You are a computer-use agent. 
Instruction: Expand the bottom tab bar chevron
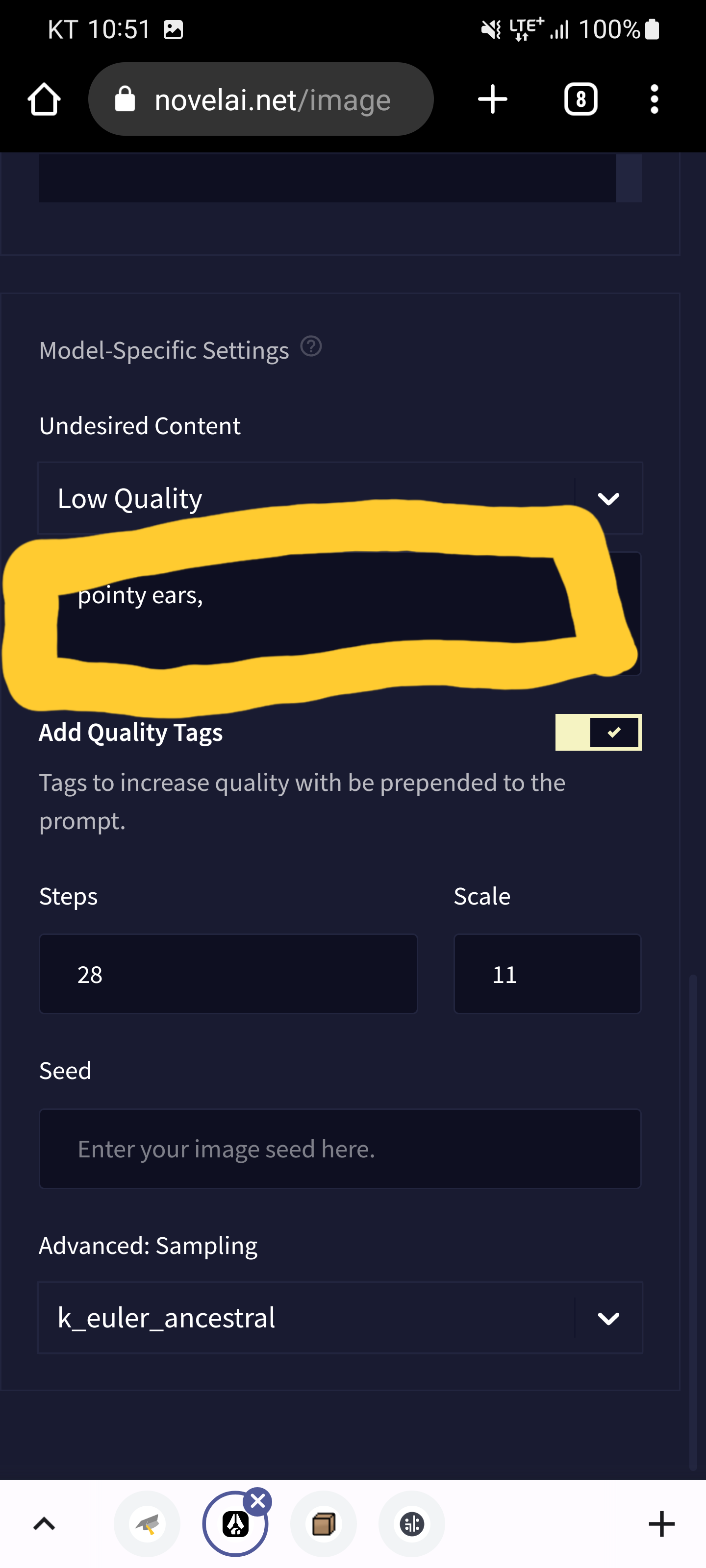click(44, 1523)
